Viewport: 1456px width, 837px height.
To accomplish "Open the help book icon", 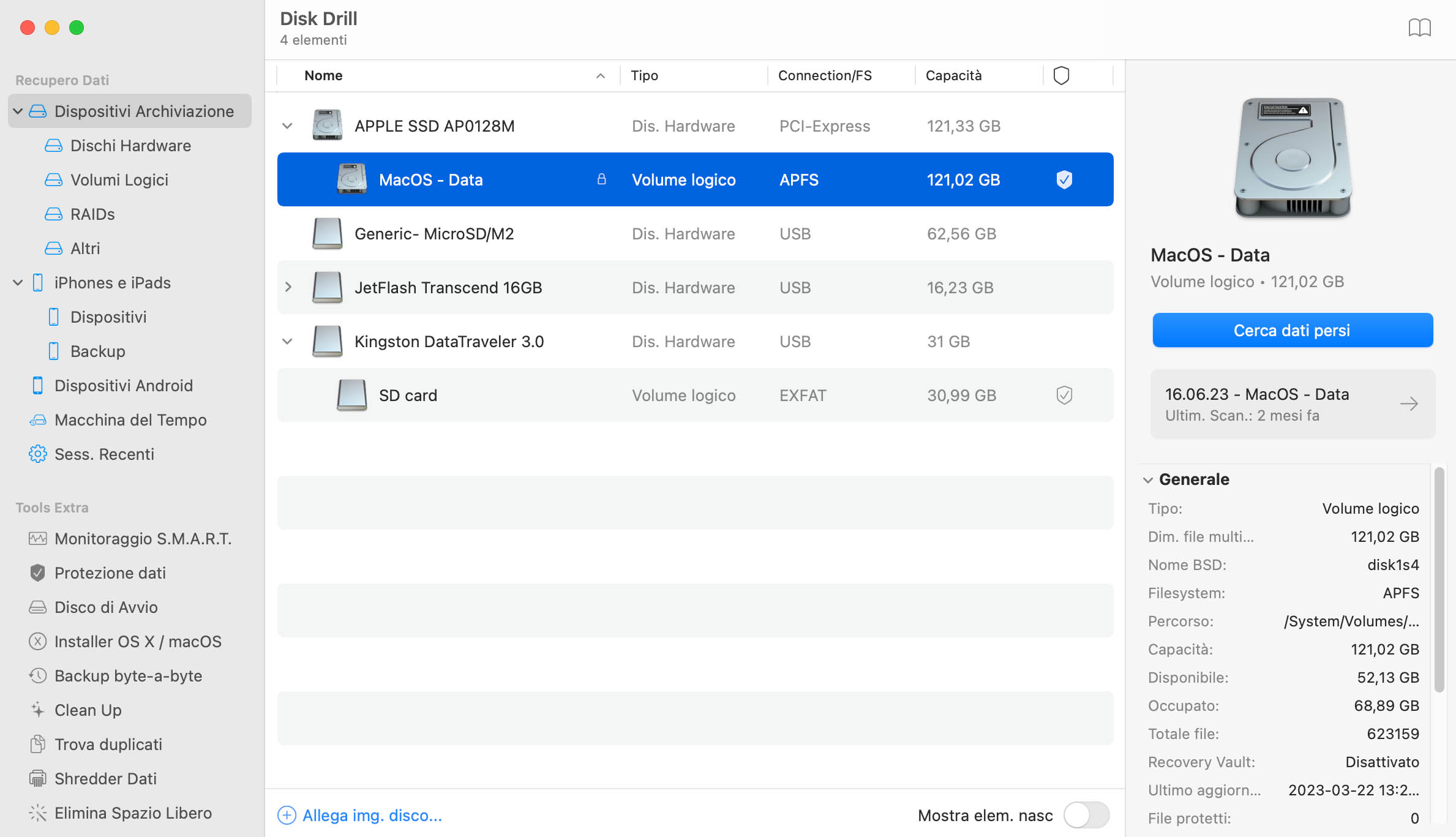I will tap(1419, 28).
